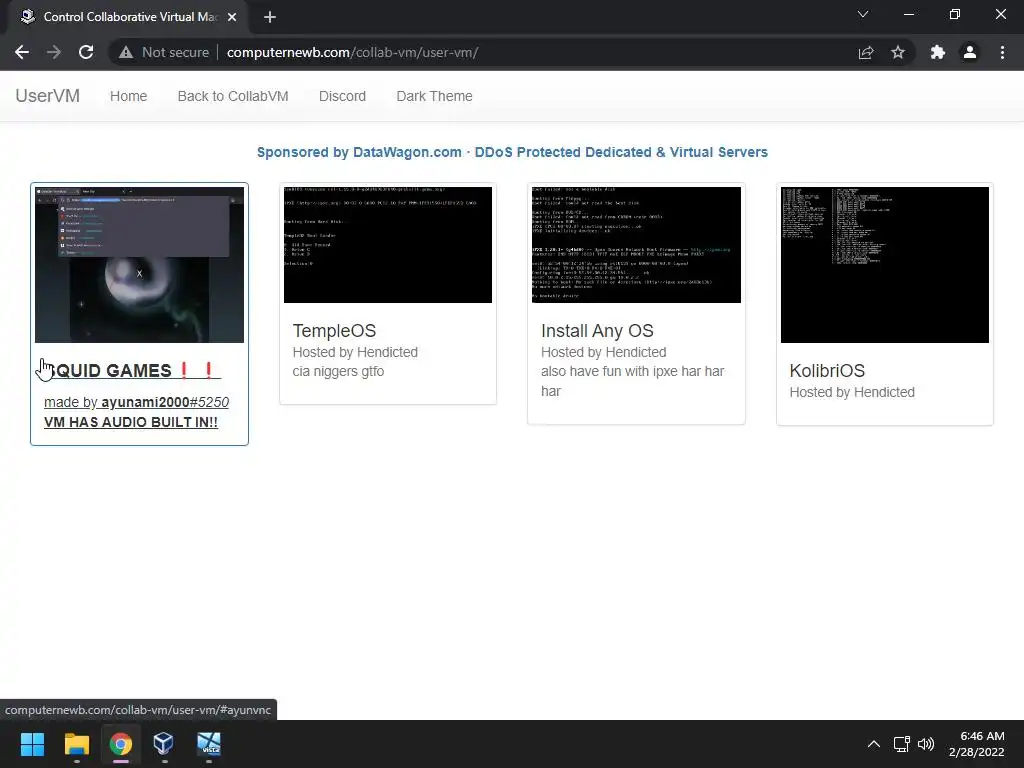Viewport: 1024px width, 768px height.
Task: Click the TempleOS title
Action: pos(334,330)
